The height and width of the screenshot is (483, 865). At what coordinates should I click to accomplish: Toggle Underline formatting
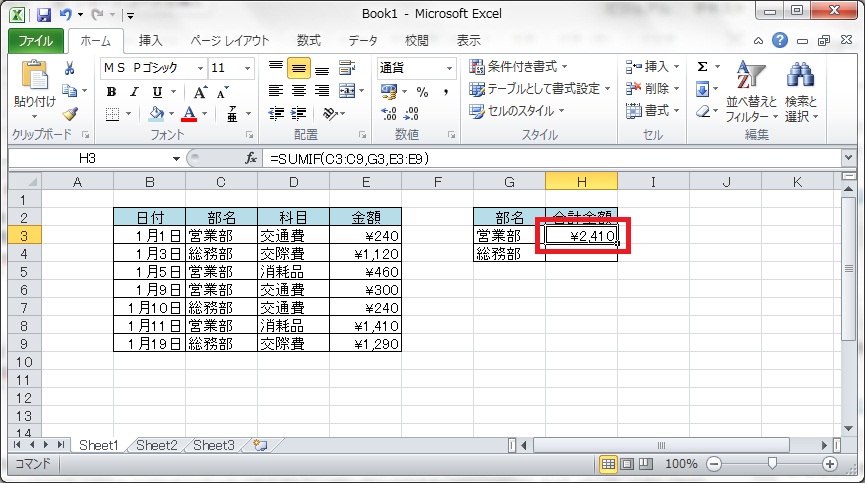tap(157, 92)
